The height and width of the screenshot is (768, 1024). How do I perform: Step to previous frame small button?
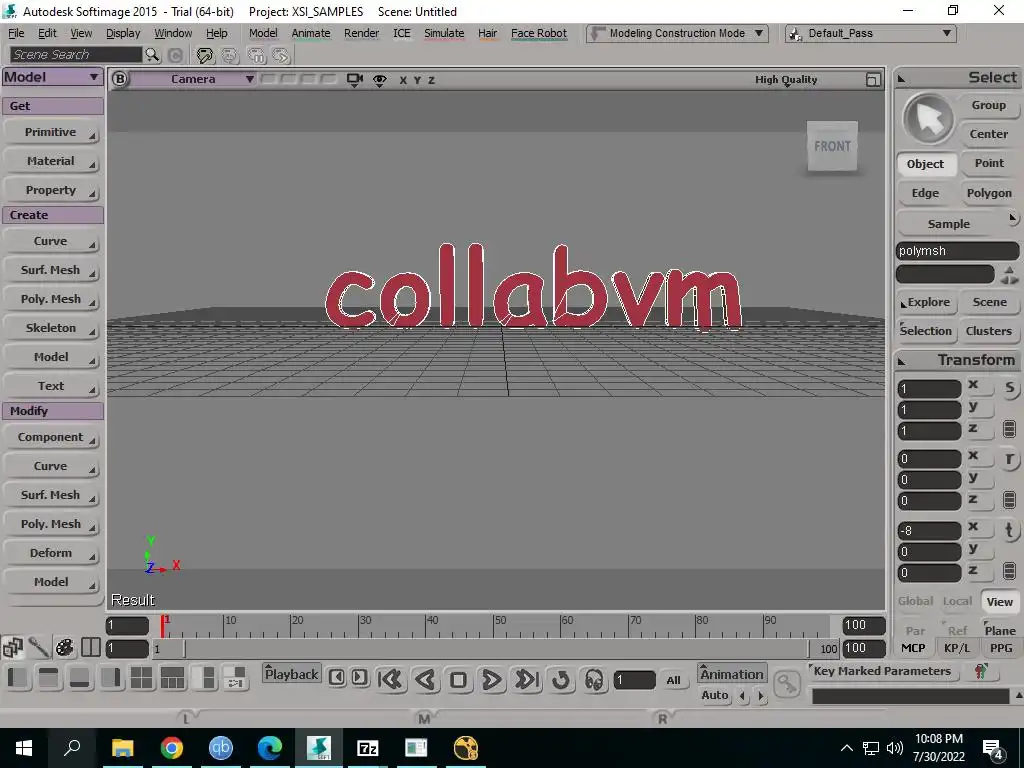tap(336, 677)
